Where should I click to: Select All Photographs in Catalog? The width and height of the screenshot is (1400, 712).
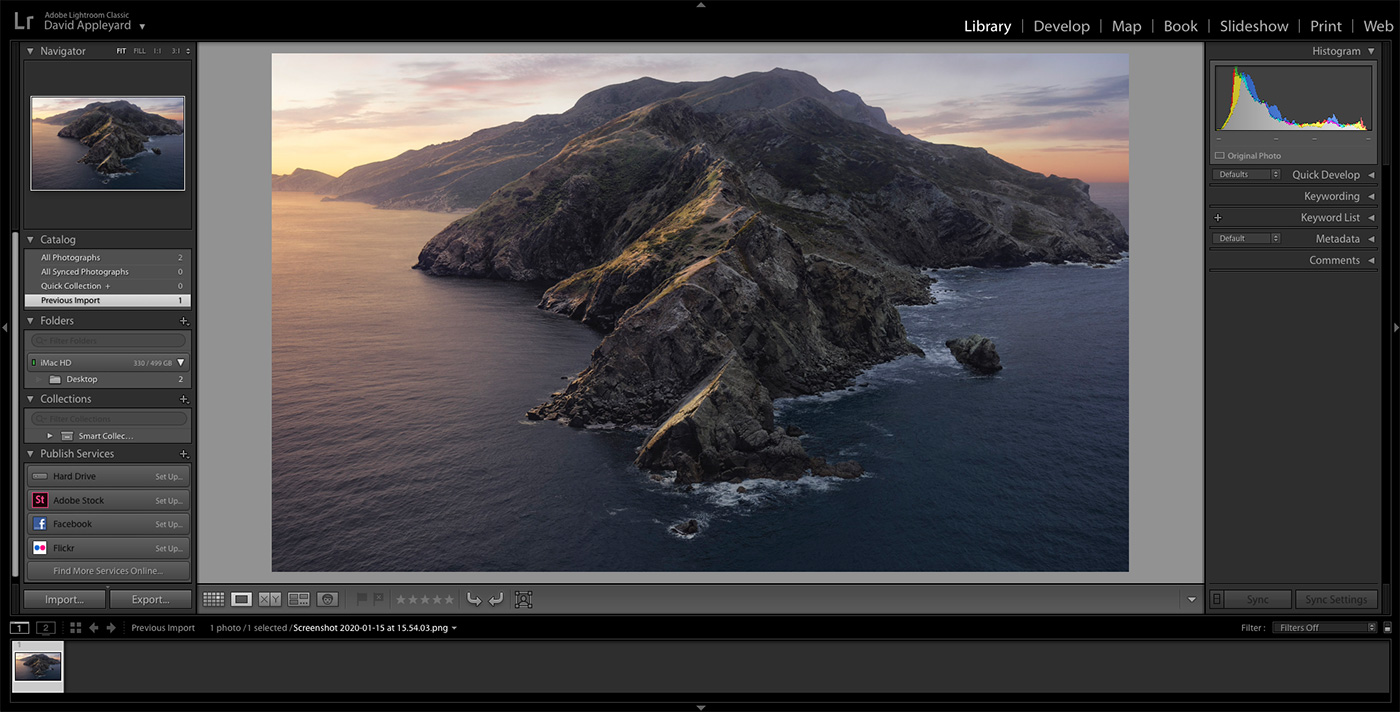coord(108,258)
